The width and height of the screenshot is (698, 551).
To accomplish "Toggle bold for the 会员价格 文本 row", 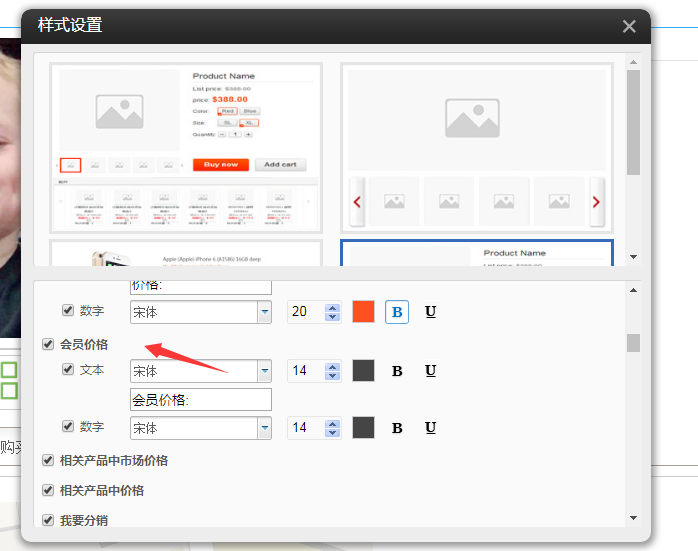I will pos(397,371).
